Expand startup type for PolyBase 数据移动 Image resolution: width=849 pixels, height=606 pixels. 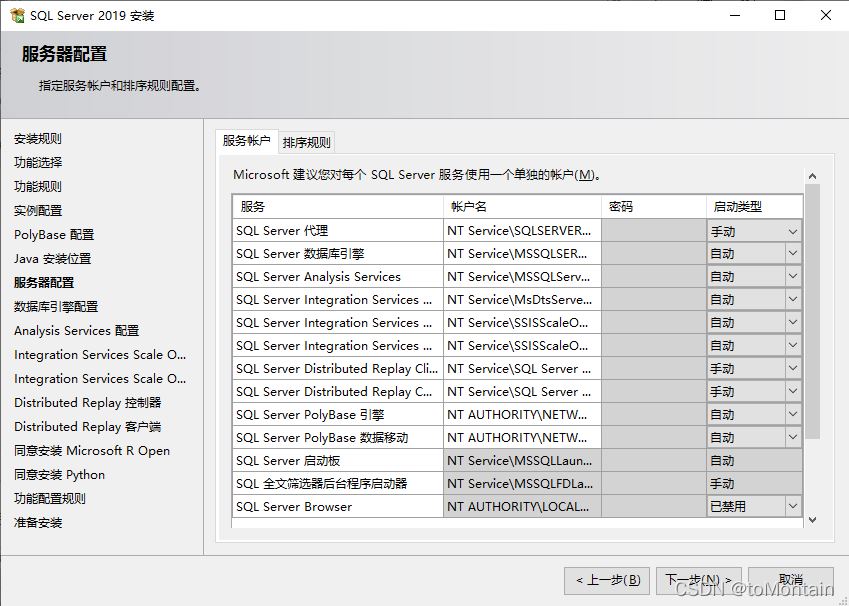tap(793, 438)
